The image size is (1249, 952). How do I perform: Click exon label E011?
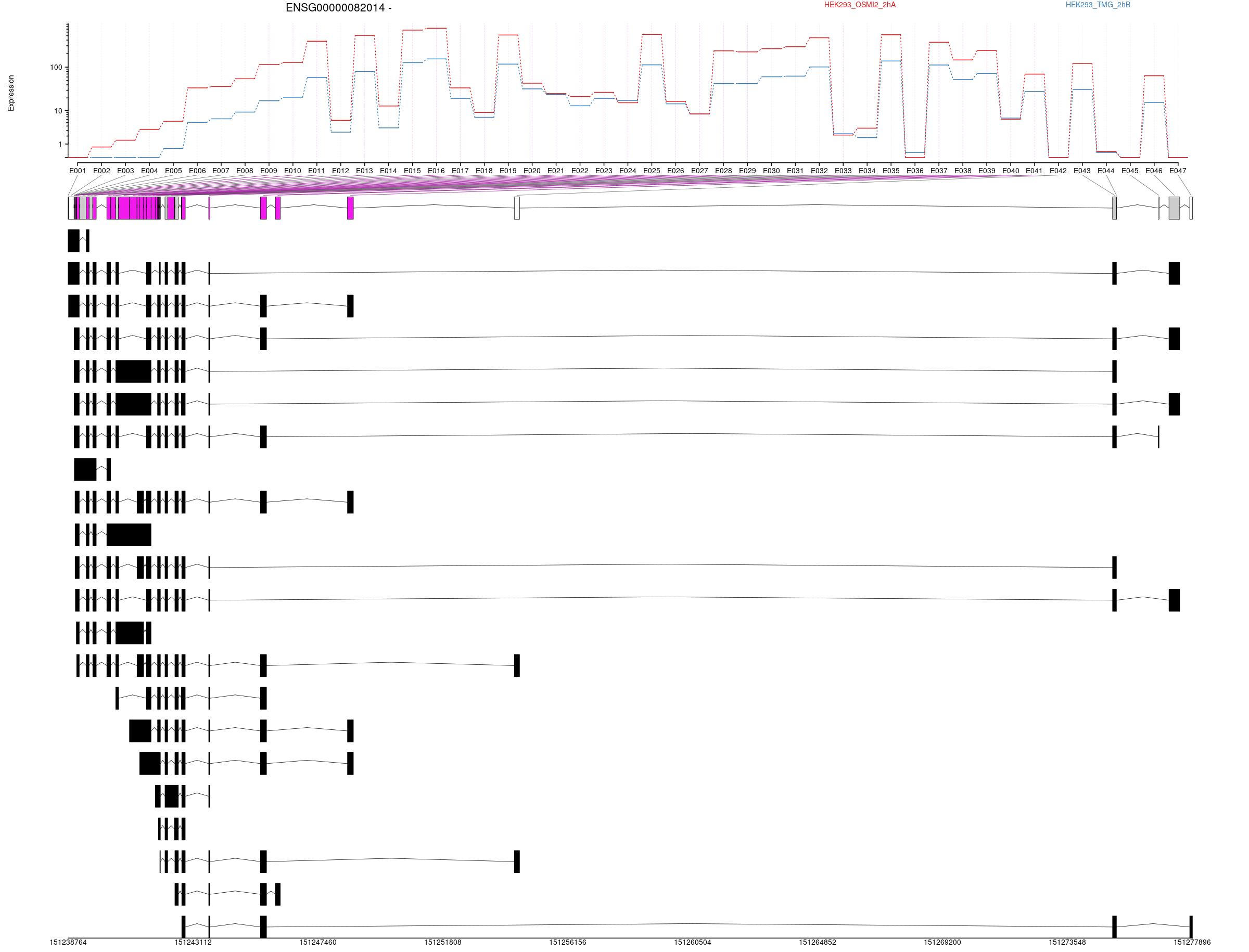316,171
